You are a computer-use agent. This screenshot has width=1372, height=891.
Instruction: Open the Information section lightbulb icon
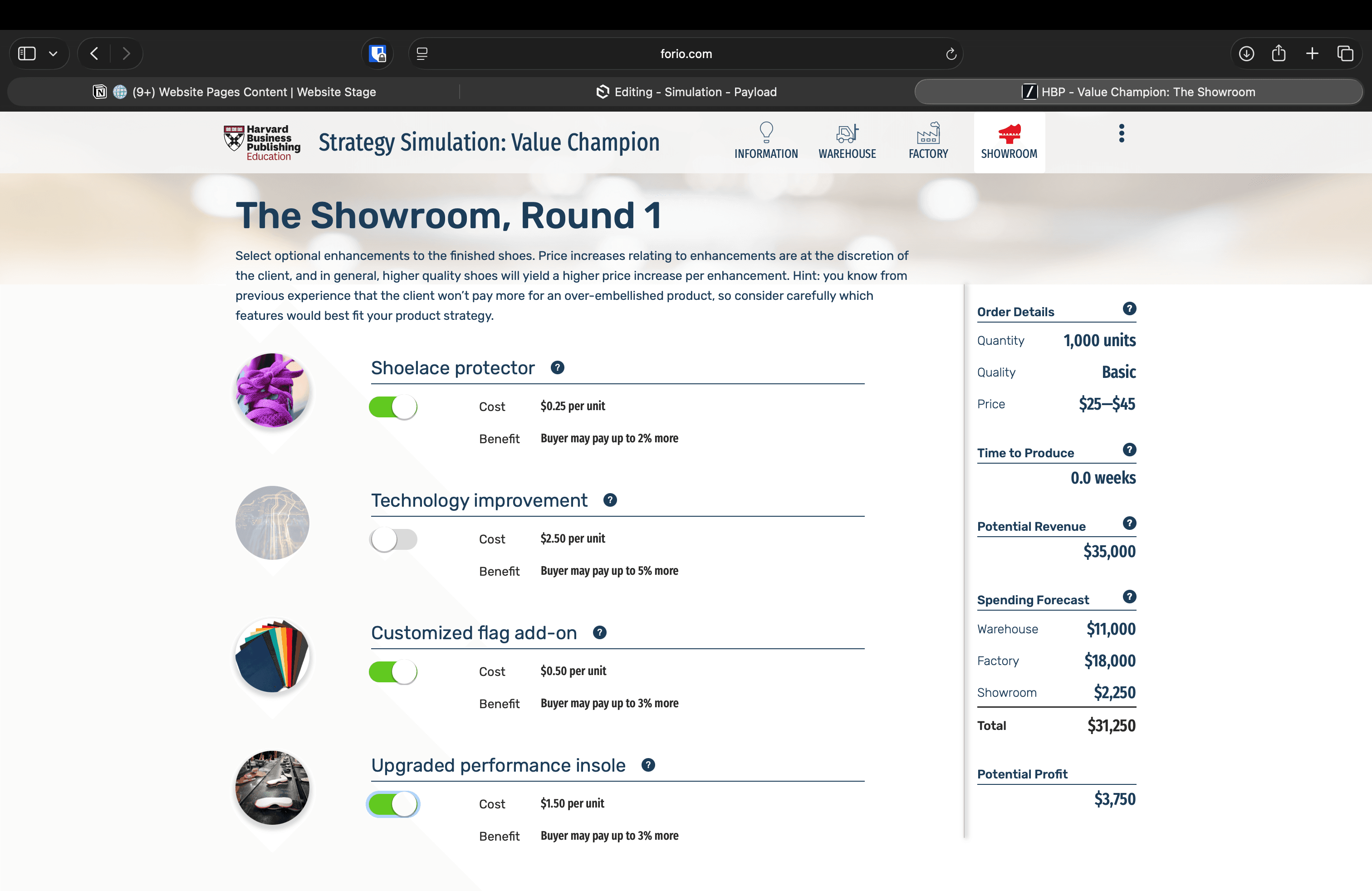pyautogui.click(x=765, y=132)
